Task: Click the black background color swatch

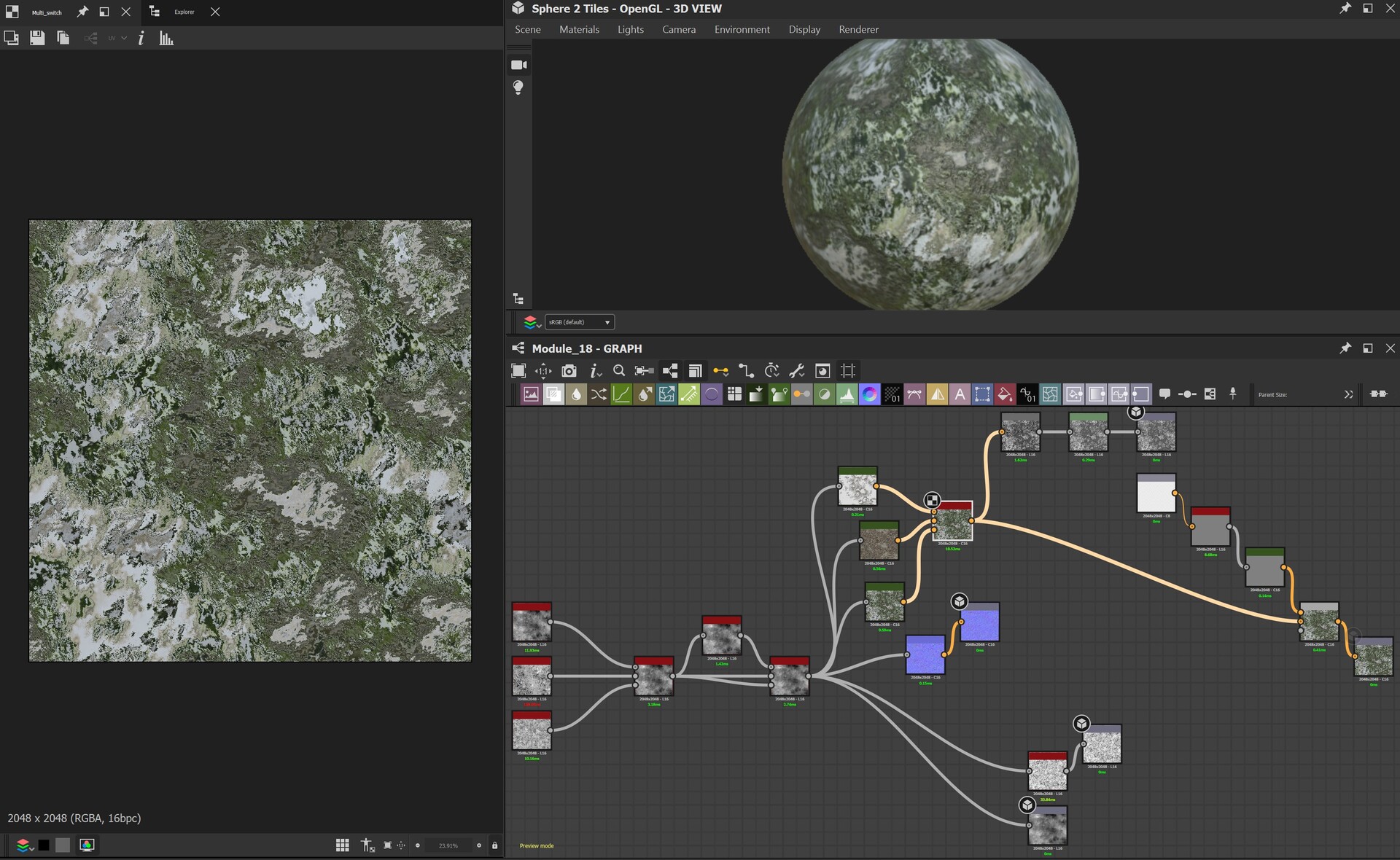Action: [x=44, y=845]
